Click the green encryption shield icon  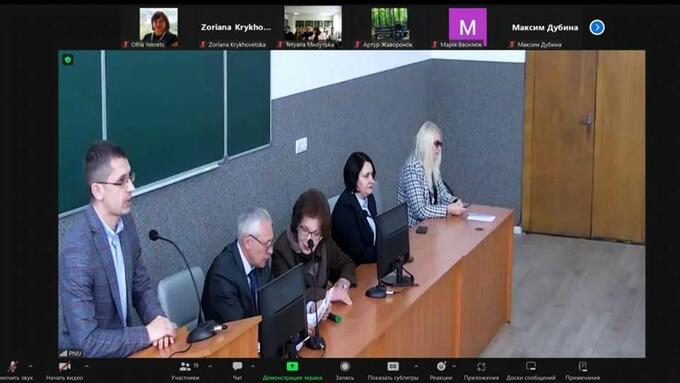point(68,60)
